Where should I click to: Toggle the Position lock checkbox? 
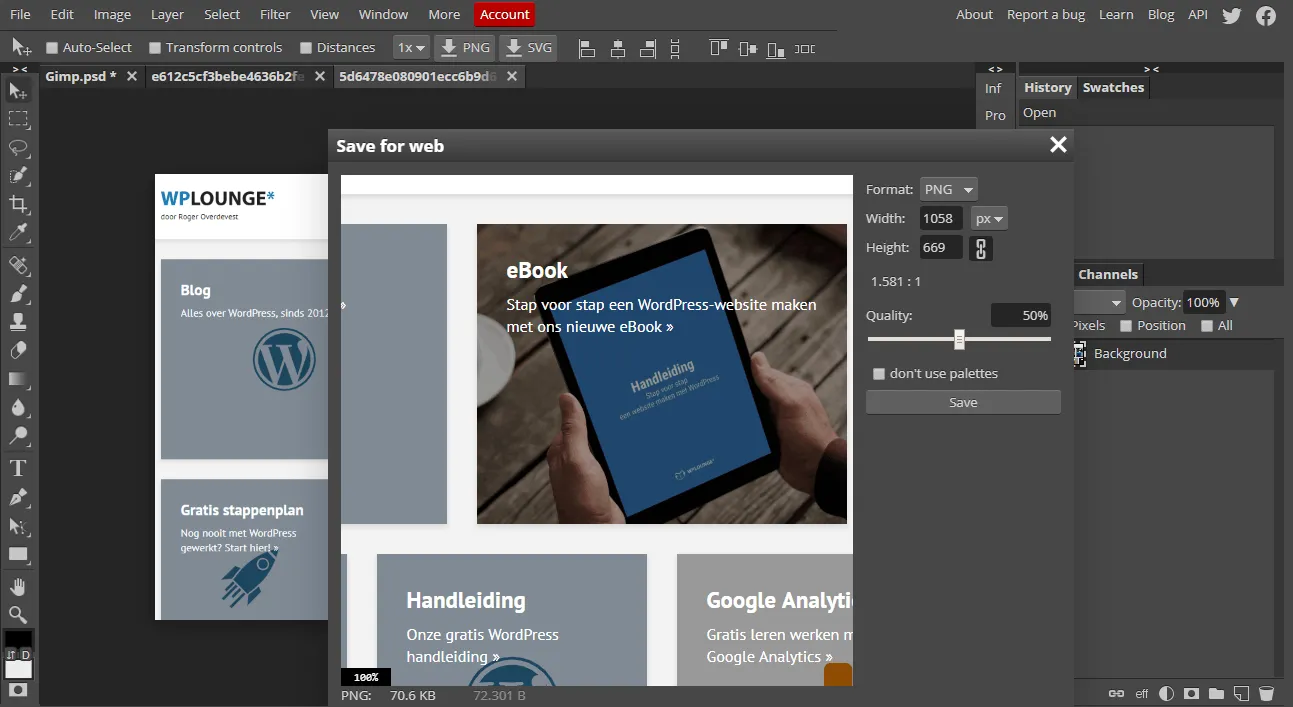(x=1126, y=326)
